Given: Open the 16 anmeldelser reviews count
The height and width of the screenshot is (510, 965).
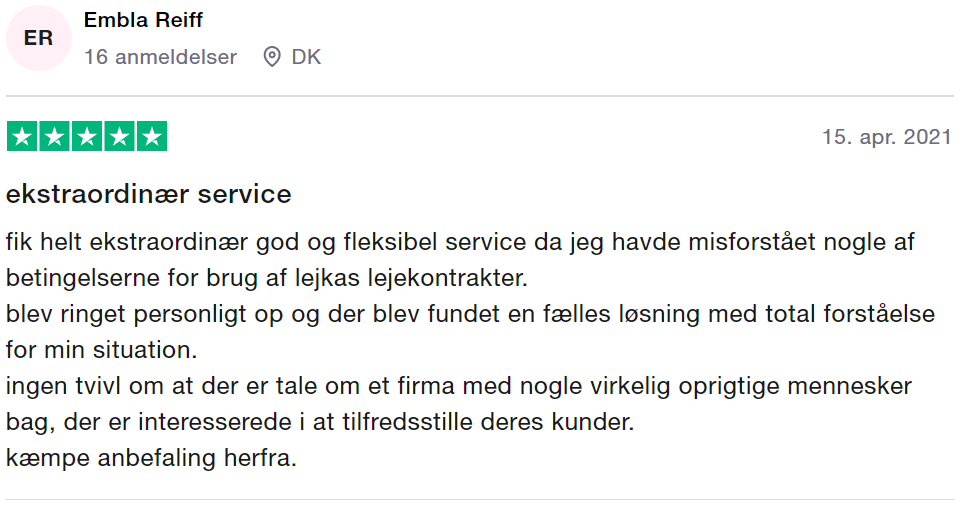Looking at the screenshot, I should pyautogui.click(x=160, y=57).
